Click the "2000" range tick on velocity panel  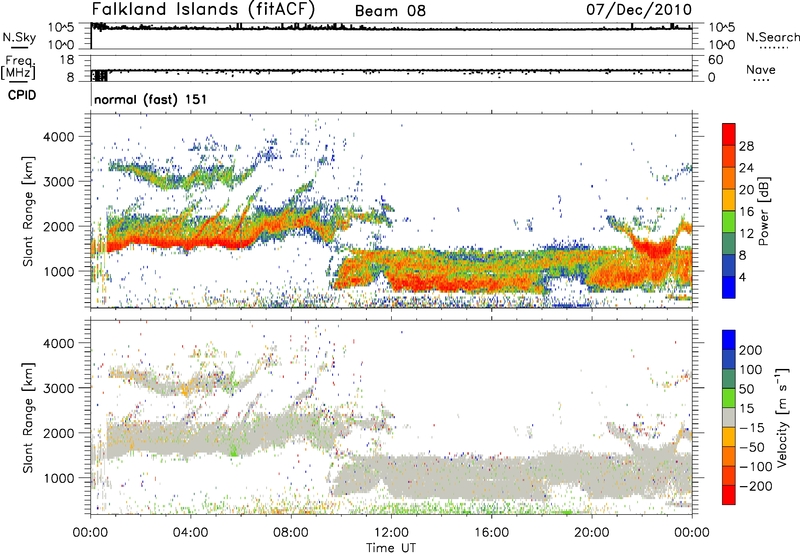59,433
